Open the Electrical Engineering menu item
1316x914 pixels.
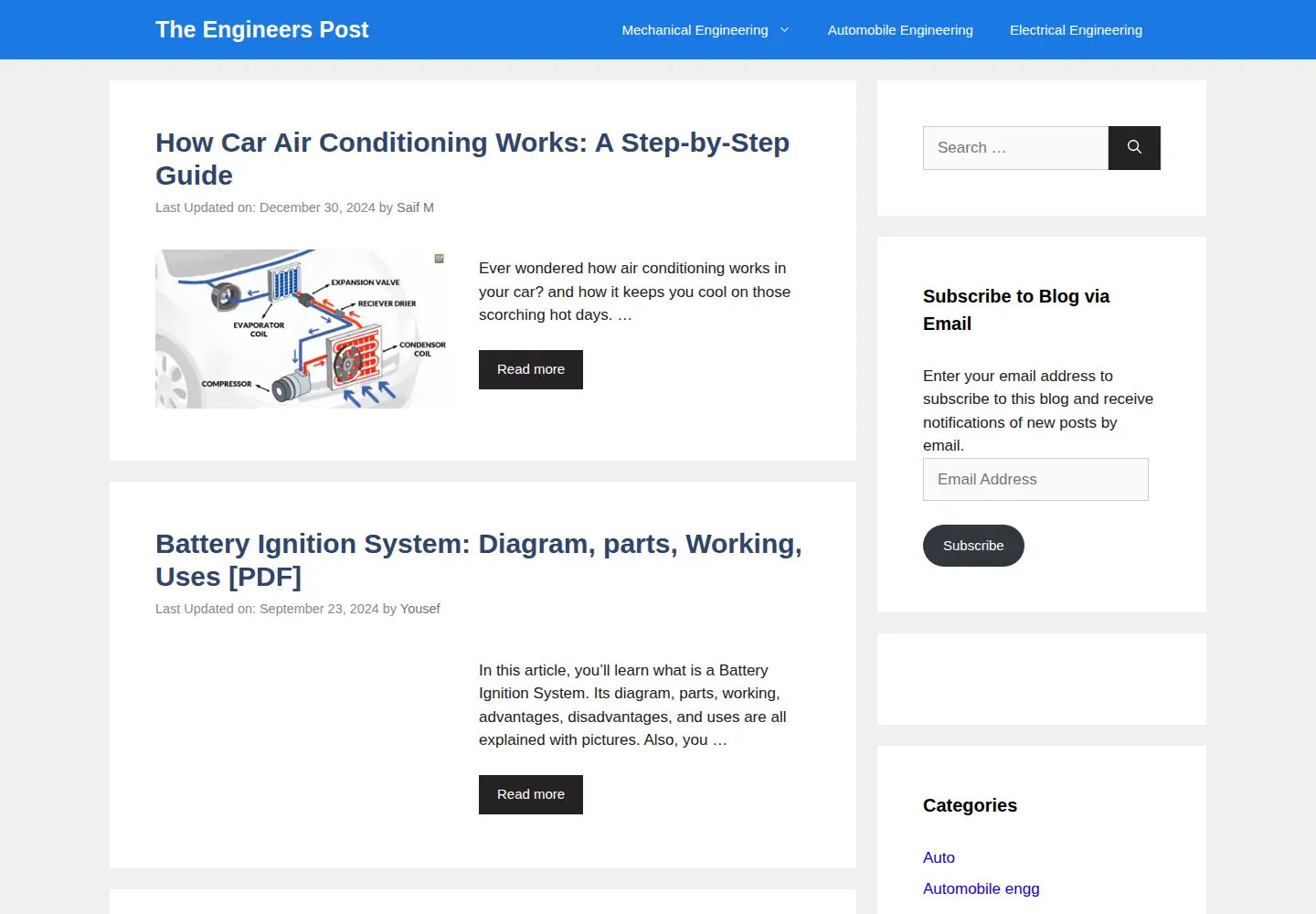pos(1076,30)
